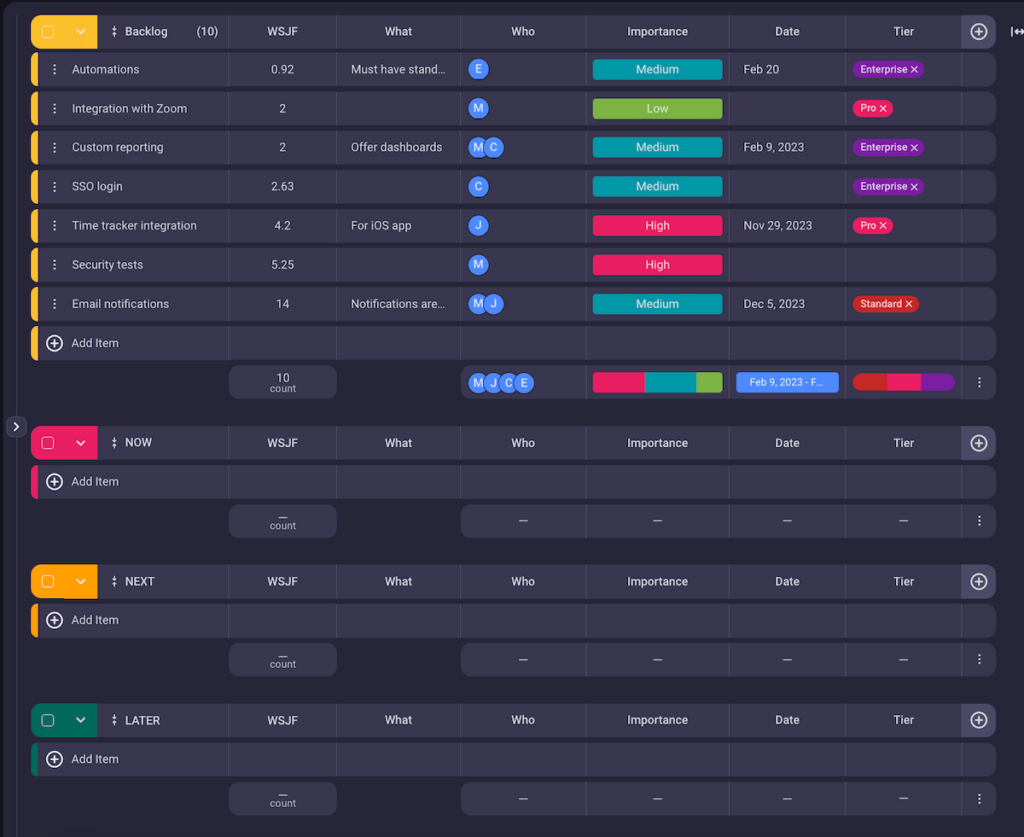Open row menu for Security tests item
This screenshot has width=1024, height=837.
[x=55, y=265]
